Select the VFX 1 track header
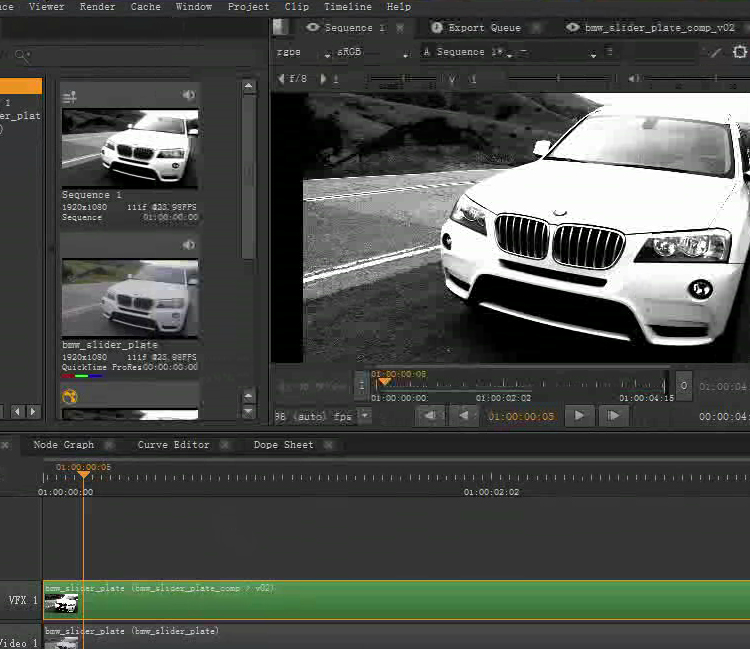750x649 pixels. tap(21, 600)
